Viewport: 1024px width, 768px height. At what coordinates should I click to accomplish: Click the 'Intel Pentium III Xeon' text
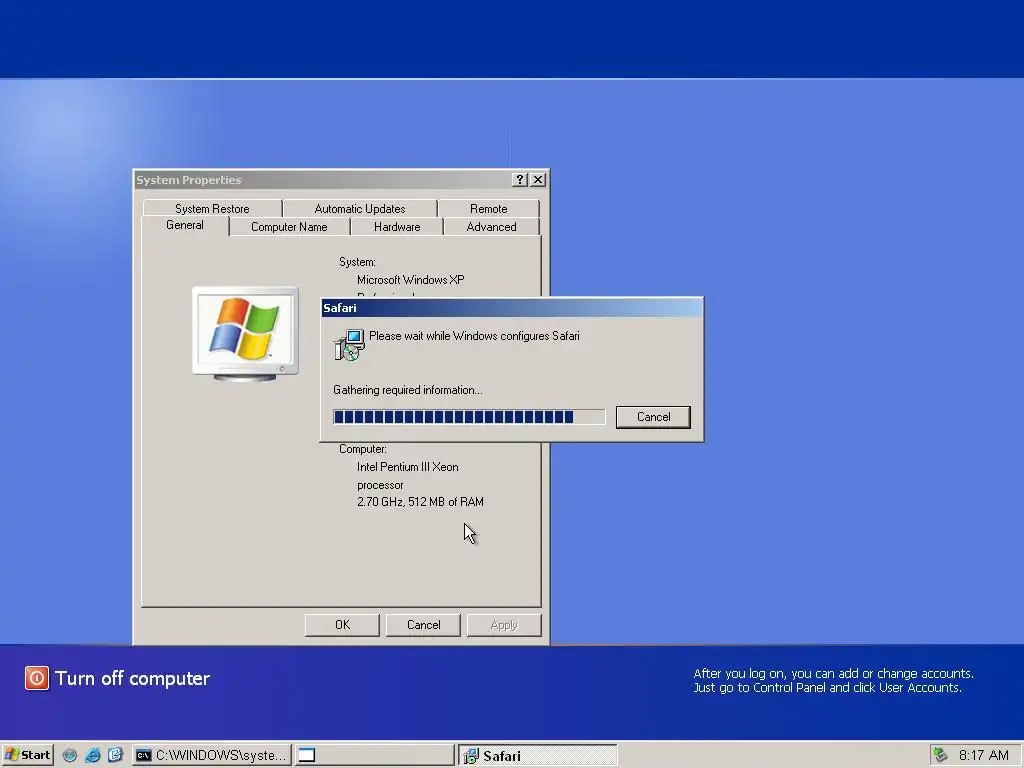(408, 467)
